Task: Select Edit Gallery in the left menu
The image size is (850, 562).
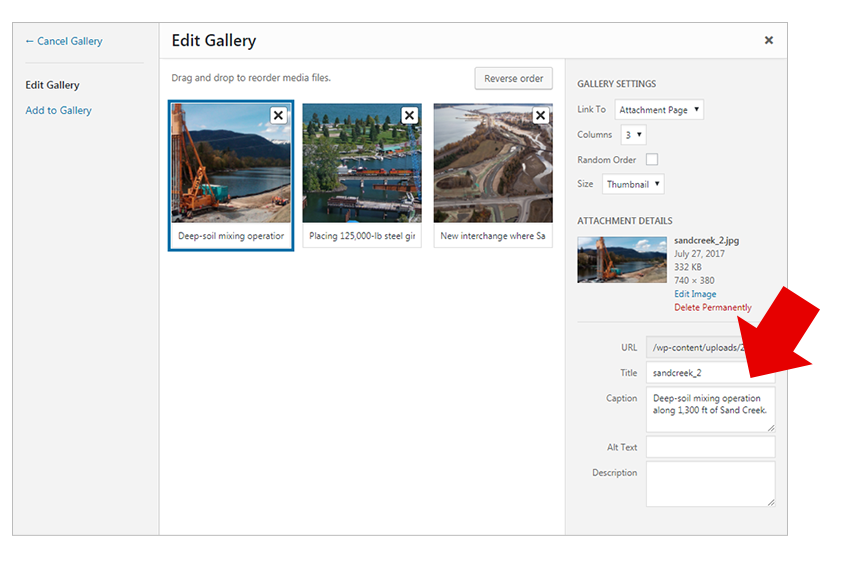Action: (x=52, y=85)
